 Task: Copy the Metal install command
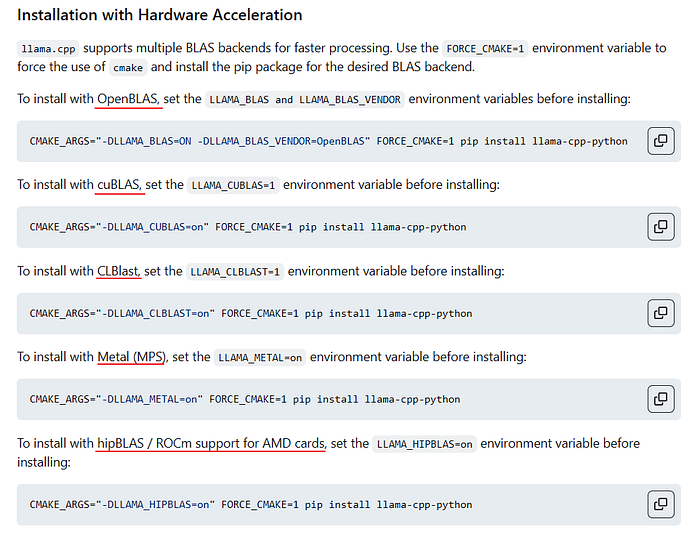click(661, 399)
